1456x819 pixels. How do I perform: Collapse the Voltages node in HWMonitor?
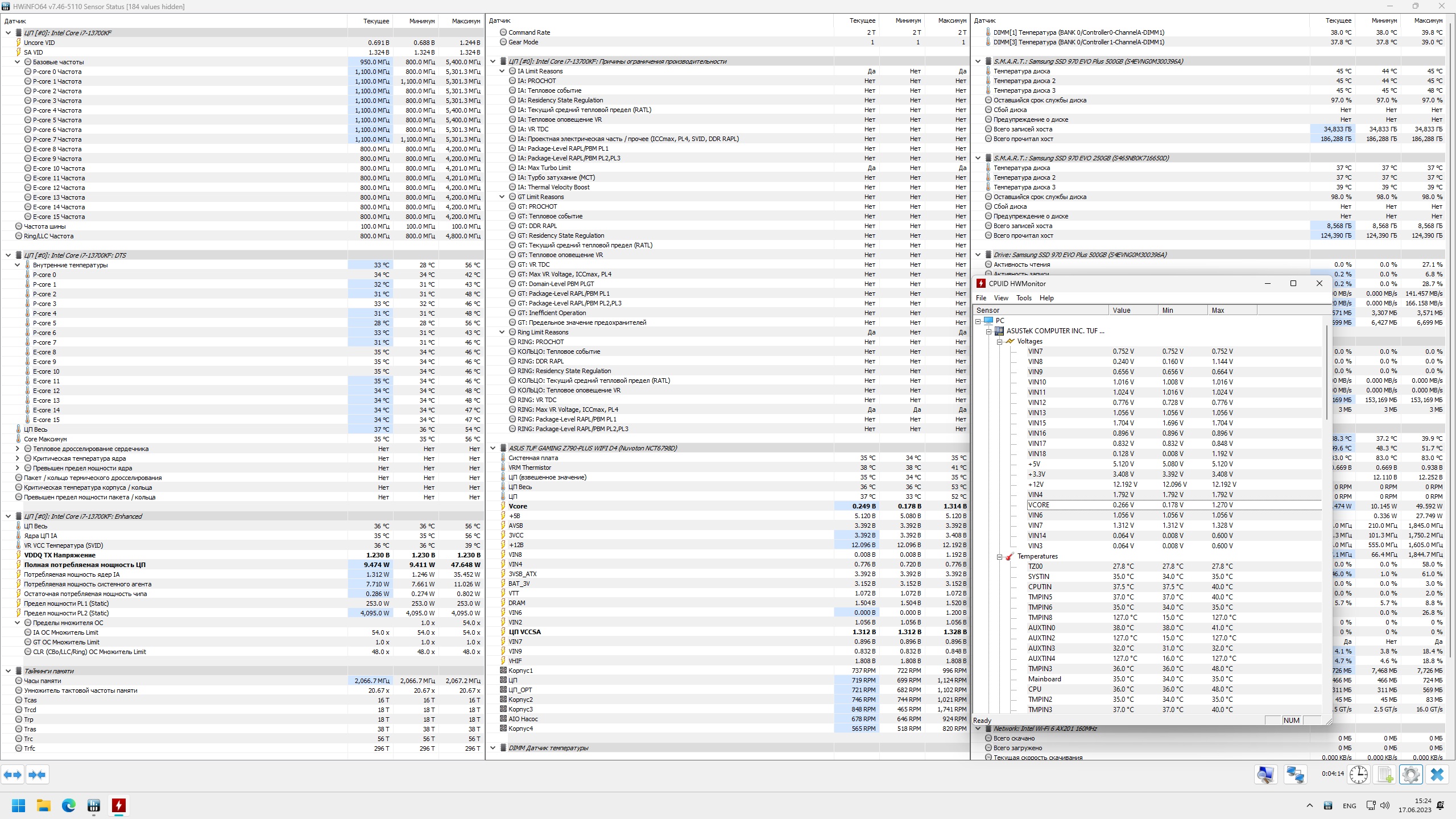pyautogui.click(x=999, y=341)
